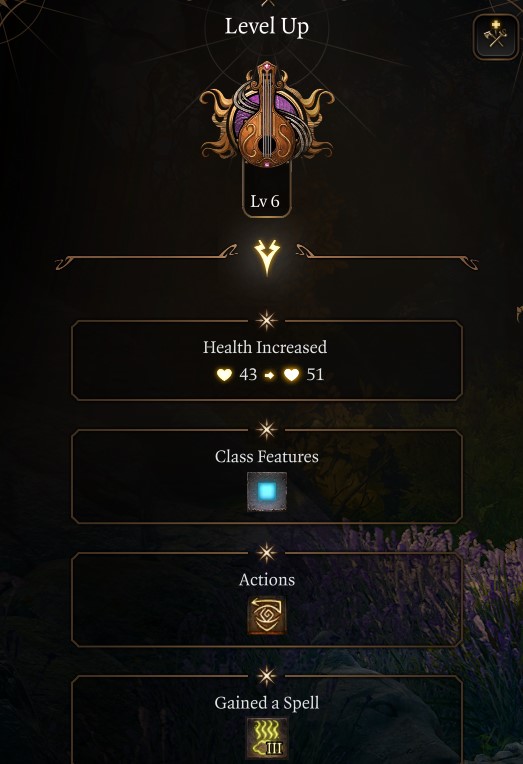Click the star ornament above Gained a Spell
Viewport: 523px width, 764px height.
click(x=267, y=676)
